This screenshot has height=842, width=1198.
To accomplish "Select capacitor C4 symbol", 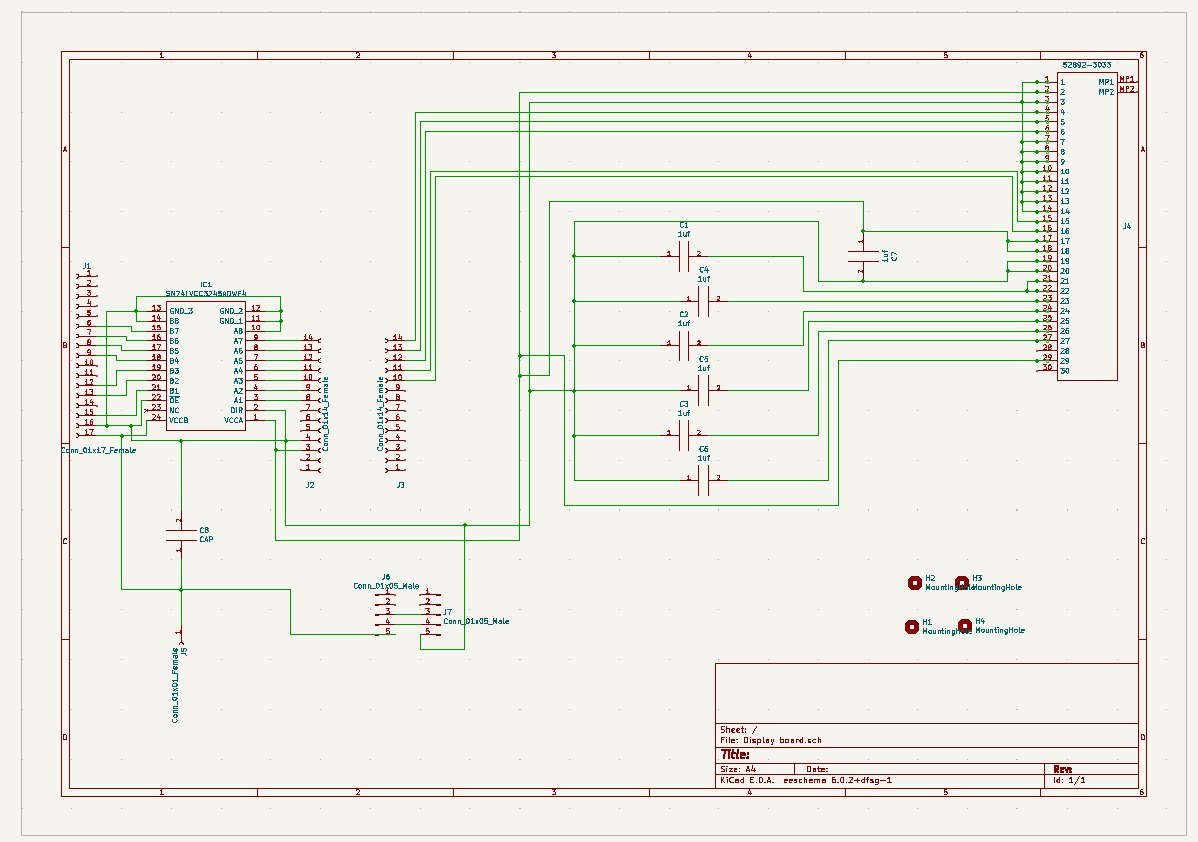I will tap(704, 300).
